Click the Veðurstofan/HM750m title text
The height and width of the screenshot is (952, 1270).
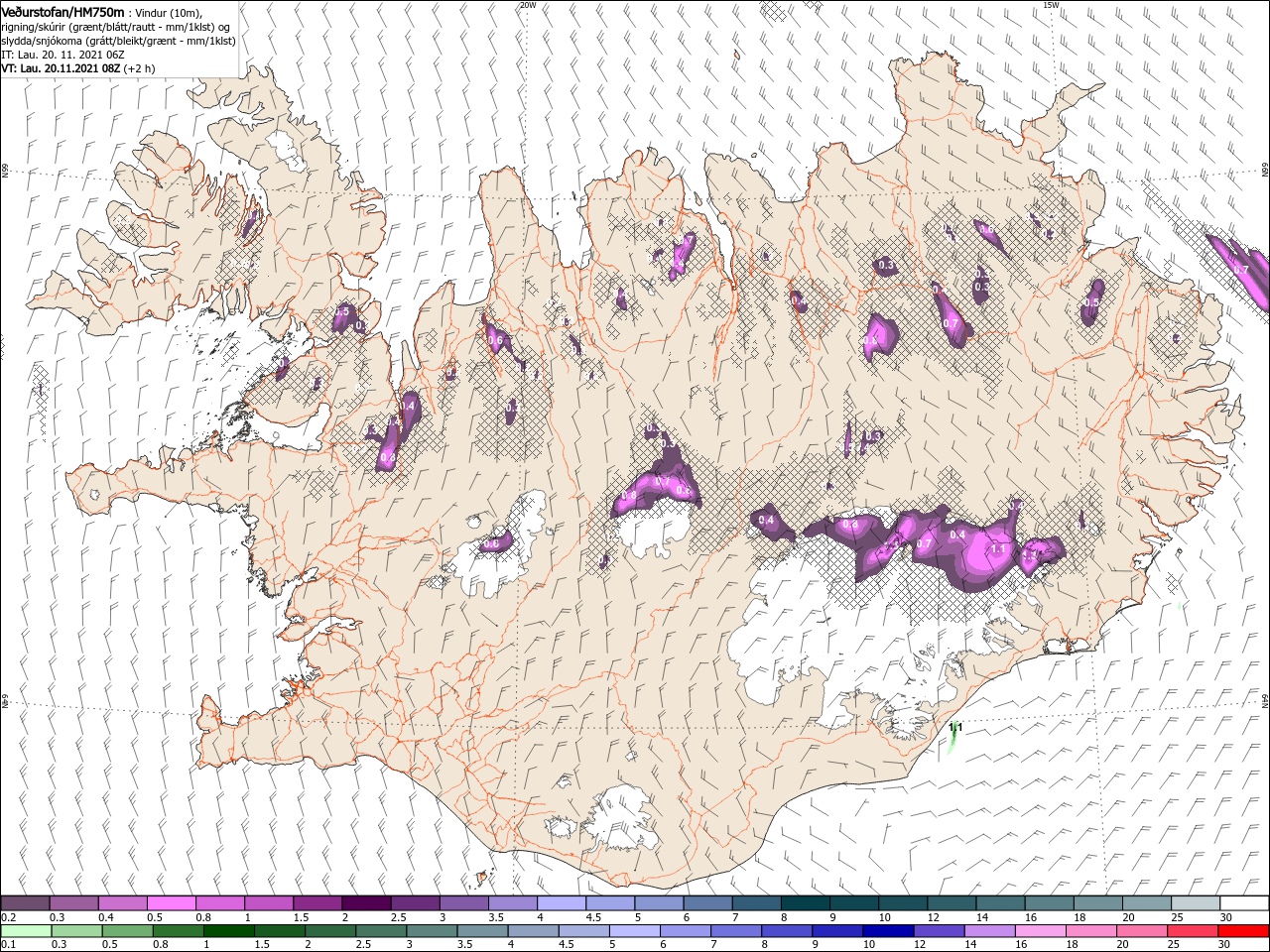(x=63, y=11)
